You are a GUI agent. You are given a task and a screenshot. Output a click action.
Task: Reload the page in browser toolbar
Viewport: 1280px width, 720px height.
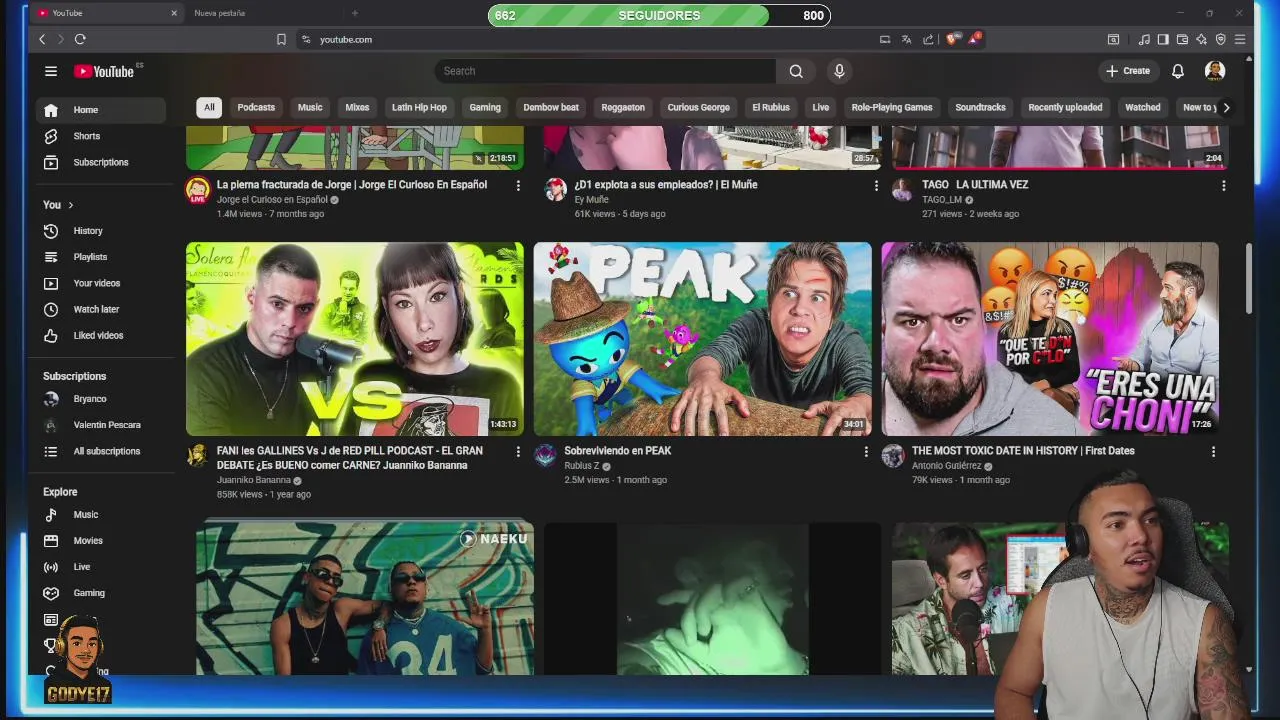tap(80, 39)
